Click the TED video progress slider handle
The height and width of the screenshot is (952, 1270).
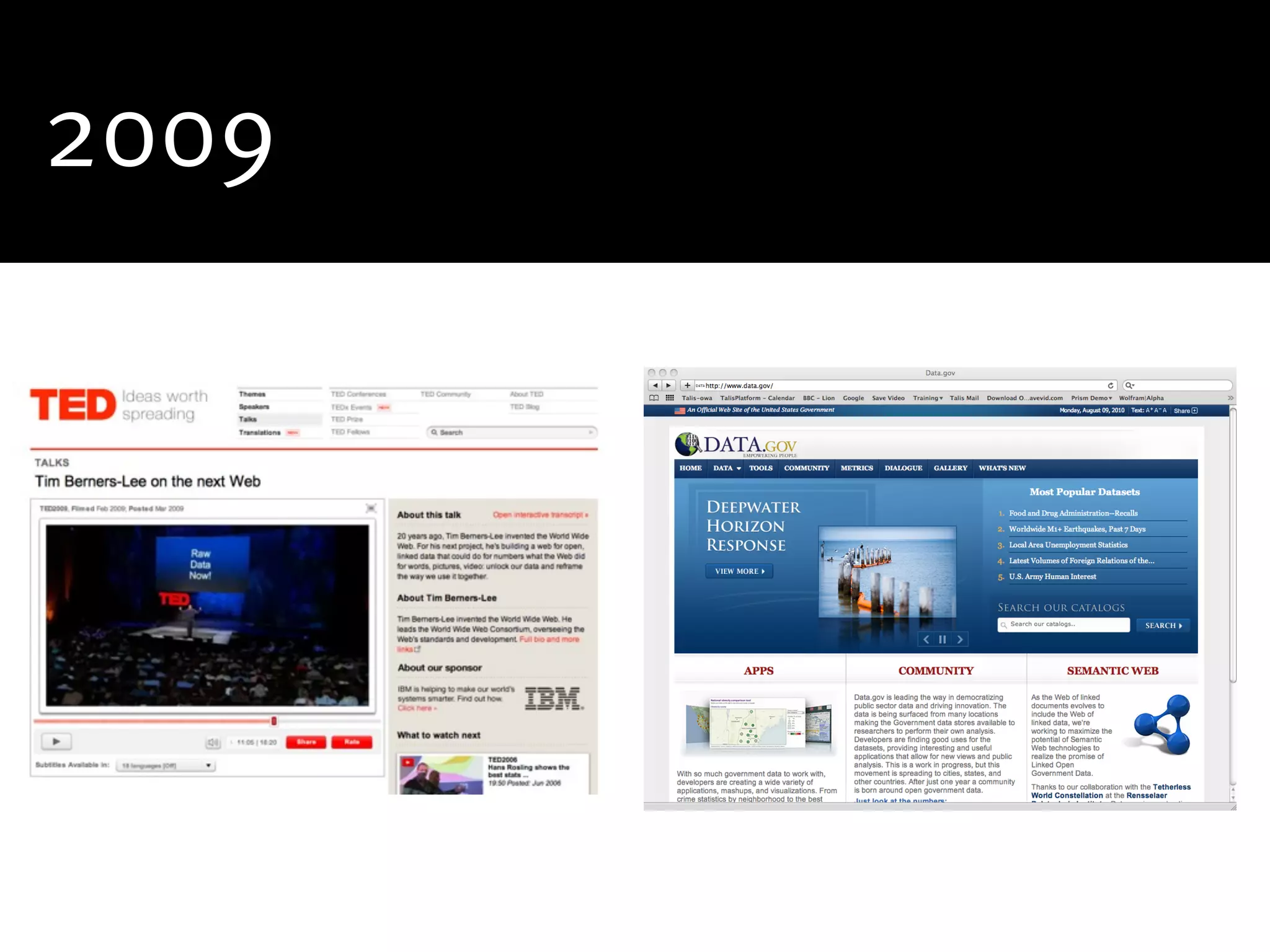pos(273,721)
